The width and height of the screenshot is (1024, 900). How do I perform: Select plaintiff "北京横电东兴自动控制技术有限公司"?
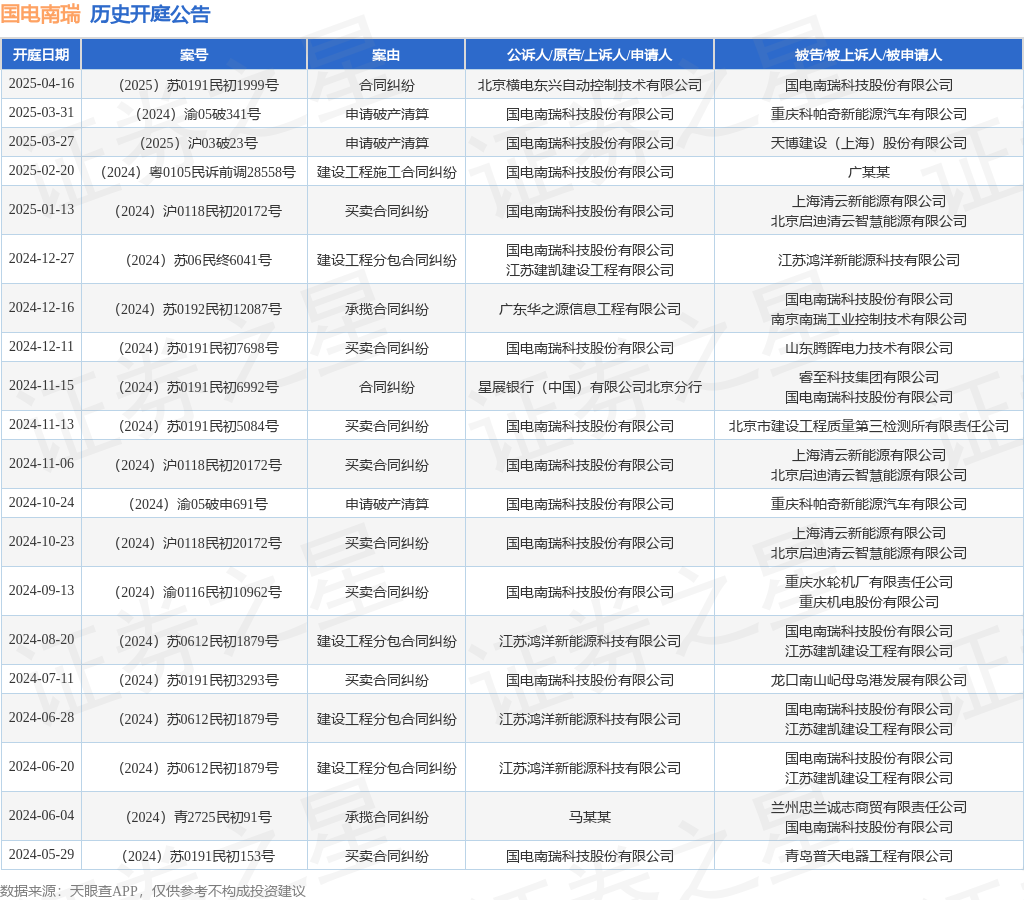pos(590,86)
